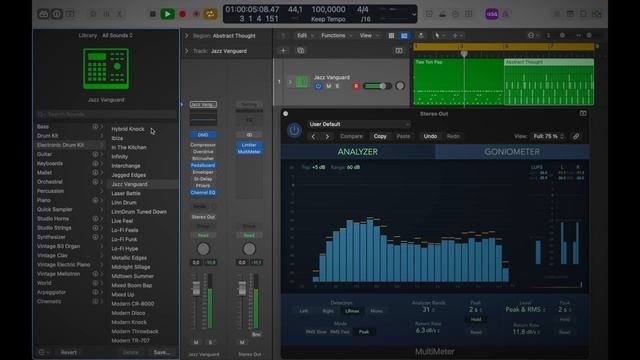Select the Electronic Drum Kit category

(x=70, y=145)
